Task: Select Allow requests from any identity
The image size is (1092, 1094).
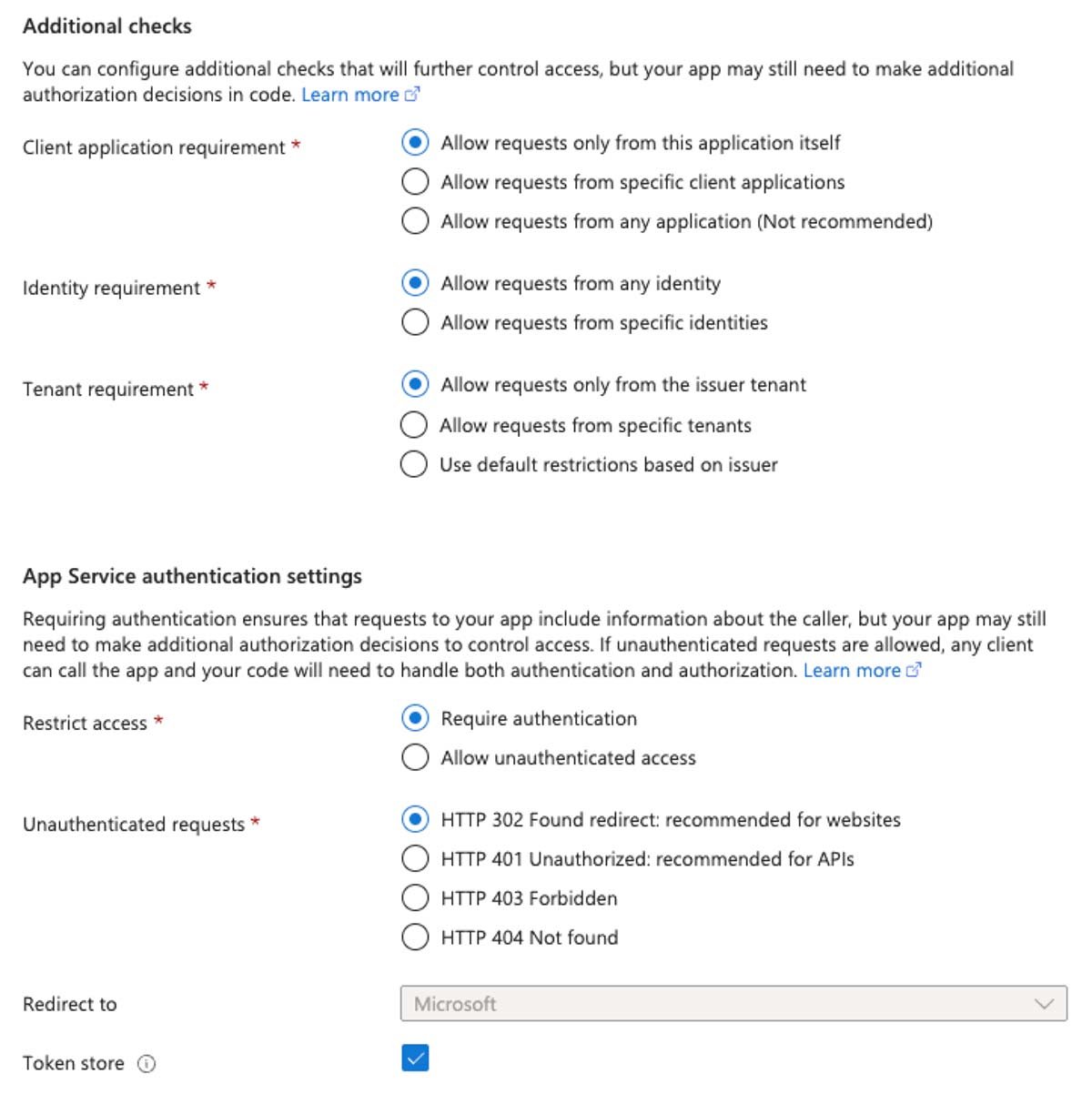Action: tap(415, 283)
